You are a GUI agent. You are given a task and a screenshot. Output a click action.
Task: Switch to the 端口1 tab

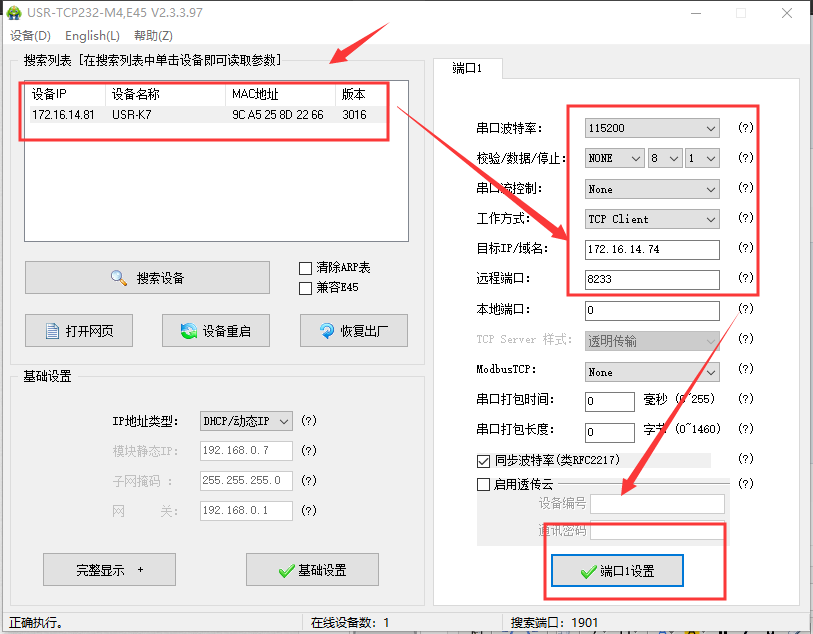click(468, 68)
